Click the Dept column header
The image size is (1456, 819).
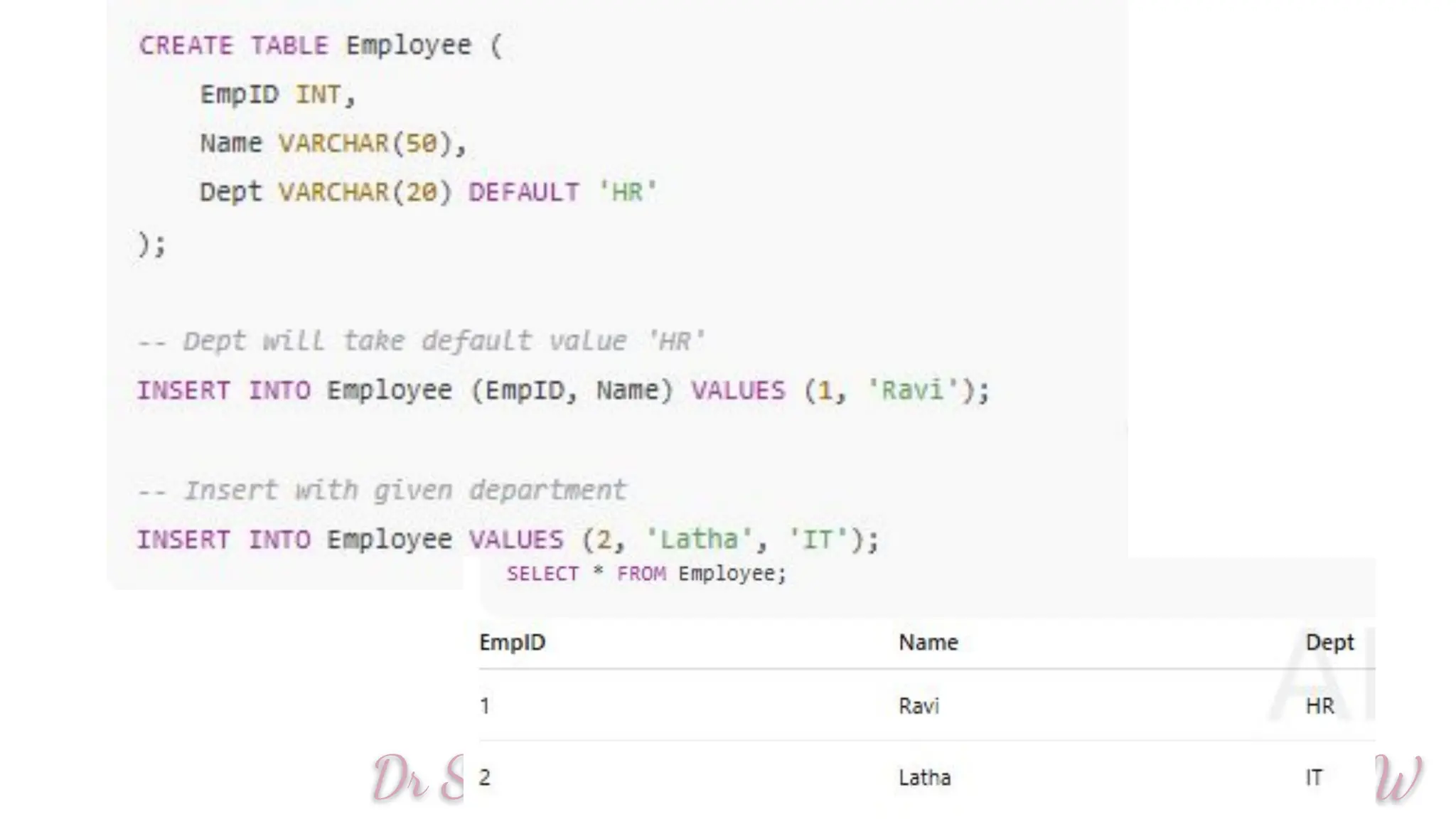pyautogui.click(x=1329, y=643)
